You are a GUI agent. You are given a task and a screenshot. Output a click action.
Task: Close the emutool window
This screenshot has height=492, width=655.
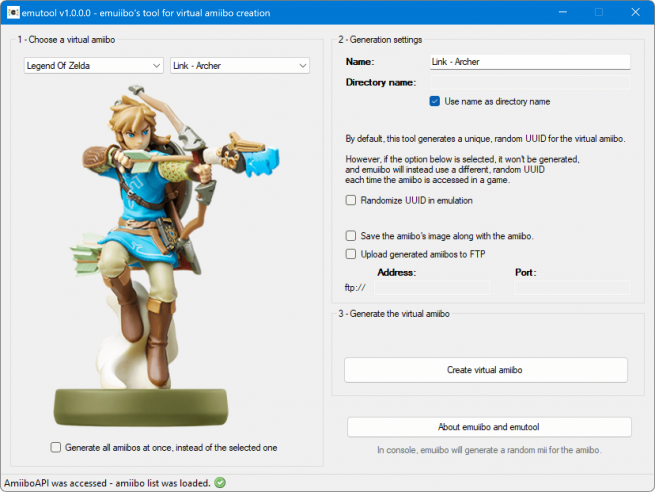click(x=635, y=12)
